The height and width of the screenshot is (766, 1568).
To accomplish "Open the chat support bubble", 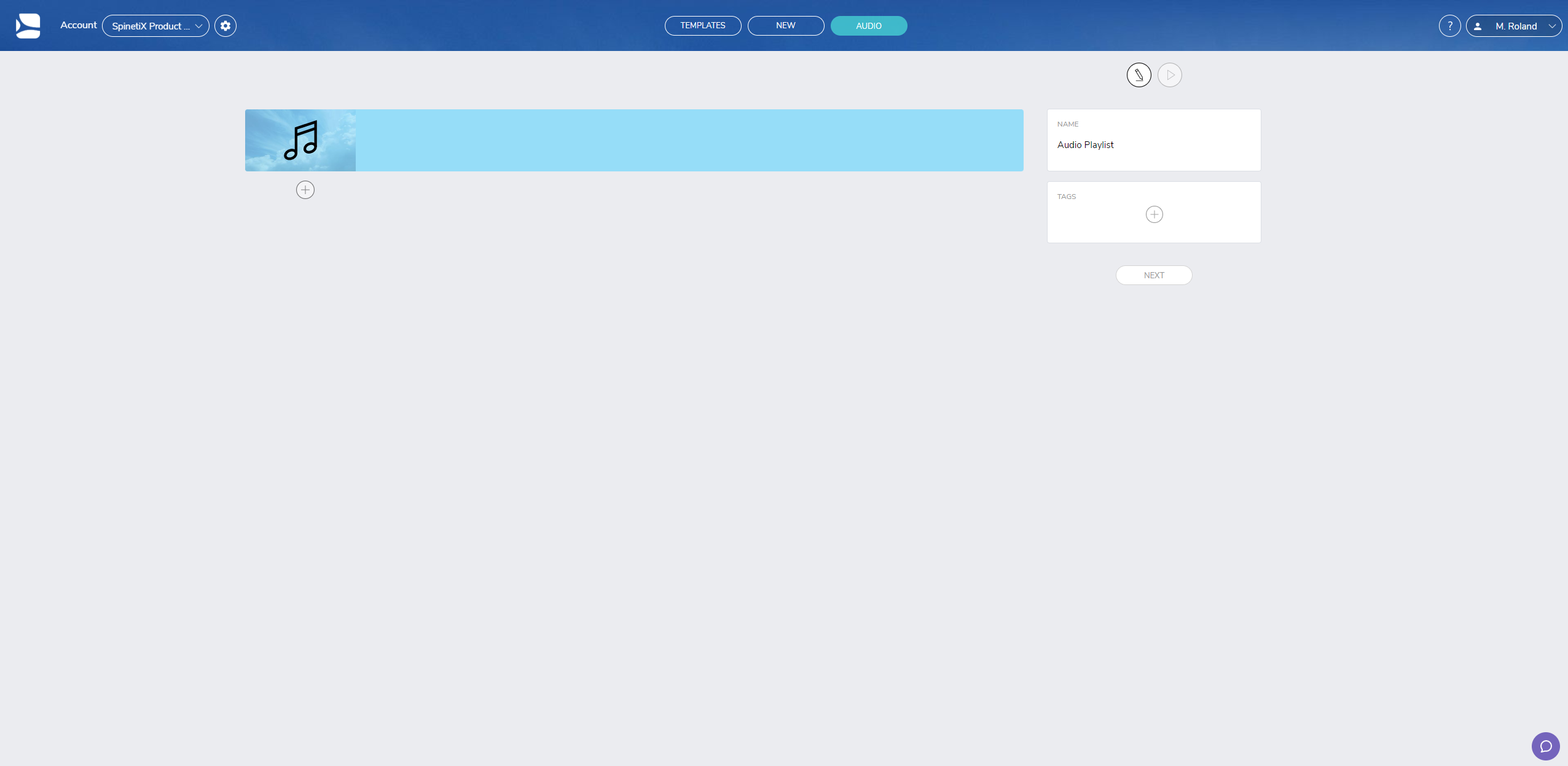I will (1546, 746).
